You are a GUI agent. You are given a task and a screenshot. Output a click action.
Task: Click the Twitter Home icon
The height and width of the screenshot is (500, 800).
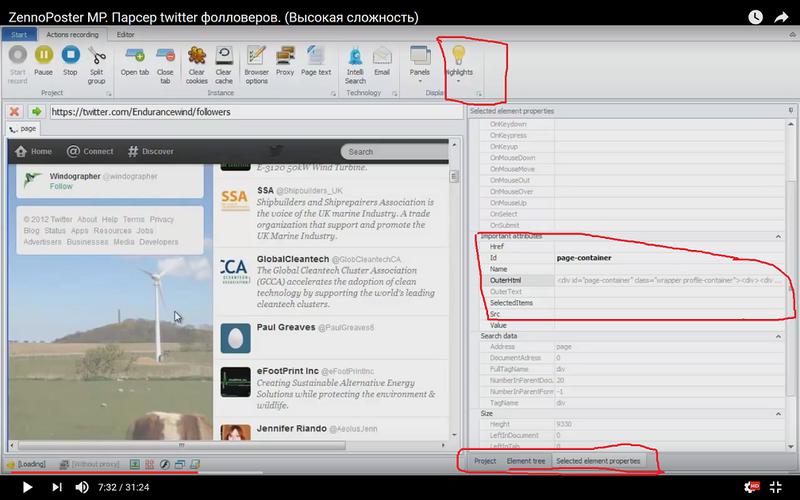coord(20,152)
